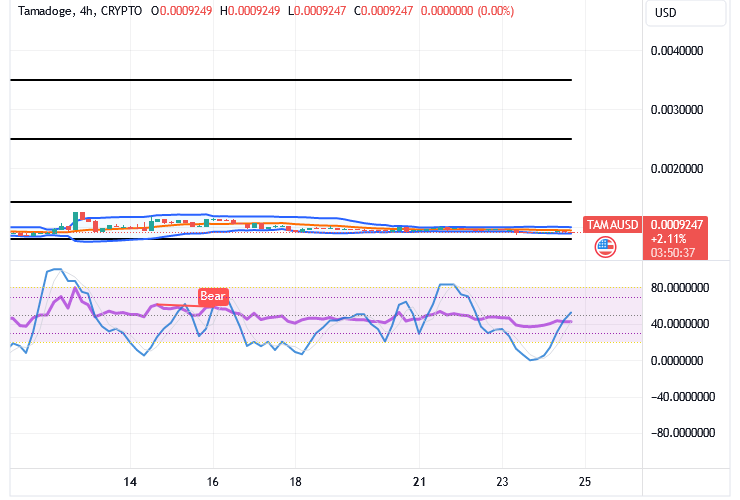Click the +2.11% change value

[x=667, y=239]
